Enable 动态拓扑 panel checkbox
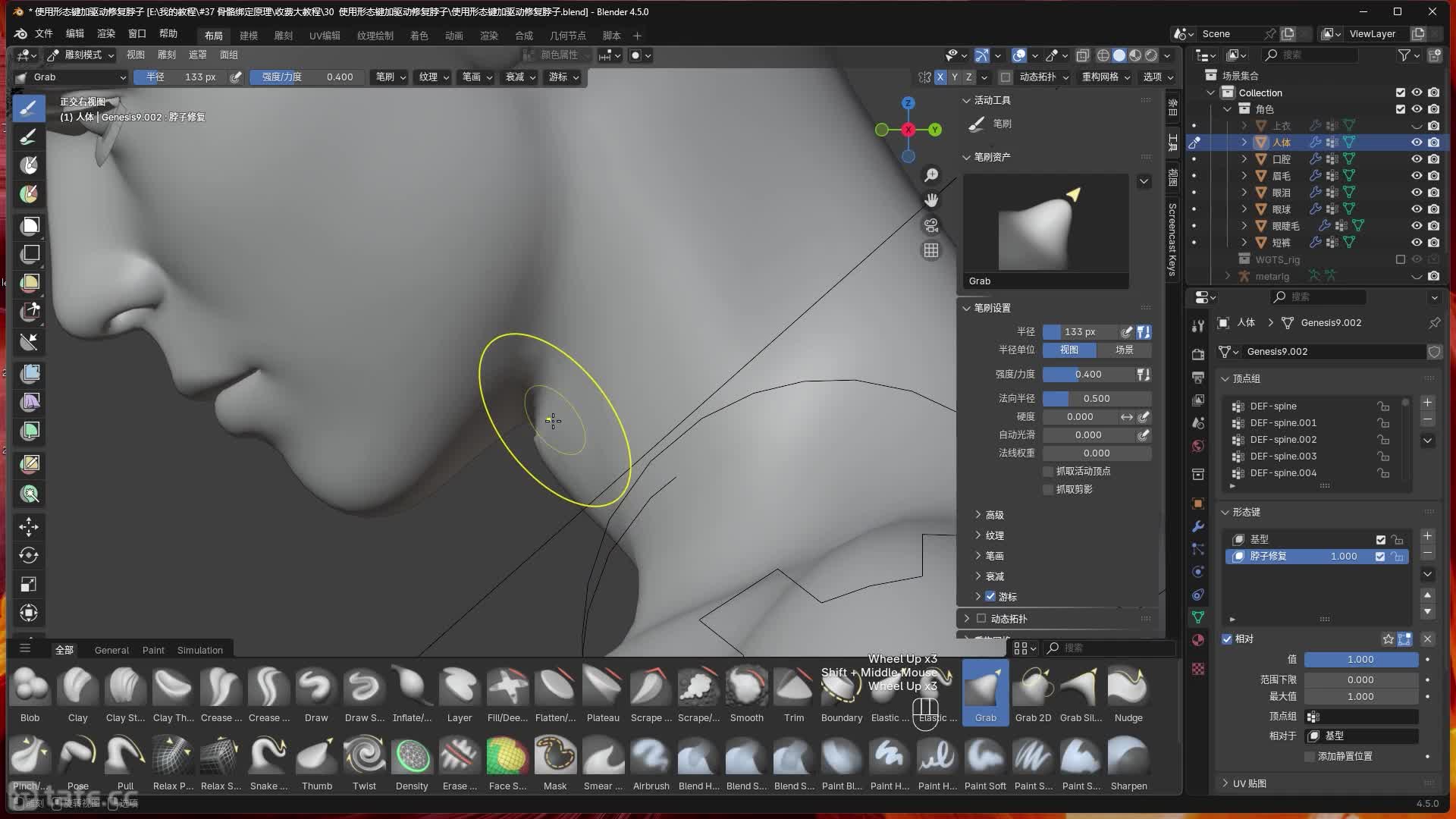This screenshot has width=1456, height=819. (981, 619)
